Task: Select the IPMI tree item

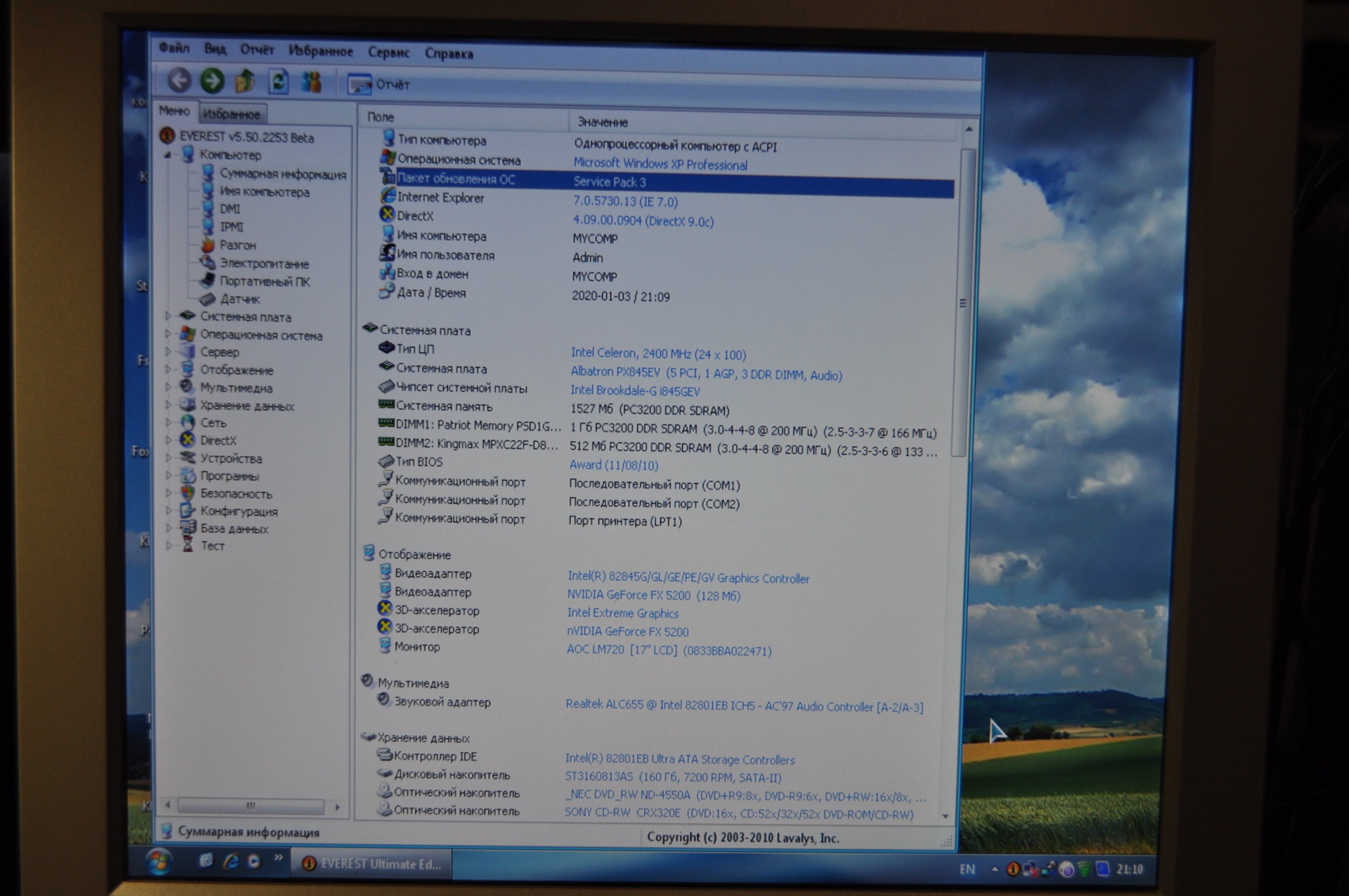Action: pos(232,227)
